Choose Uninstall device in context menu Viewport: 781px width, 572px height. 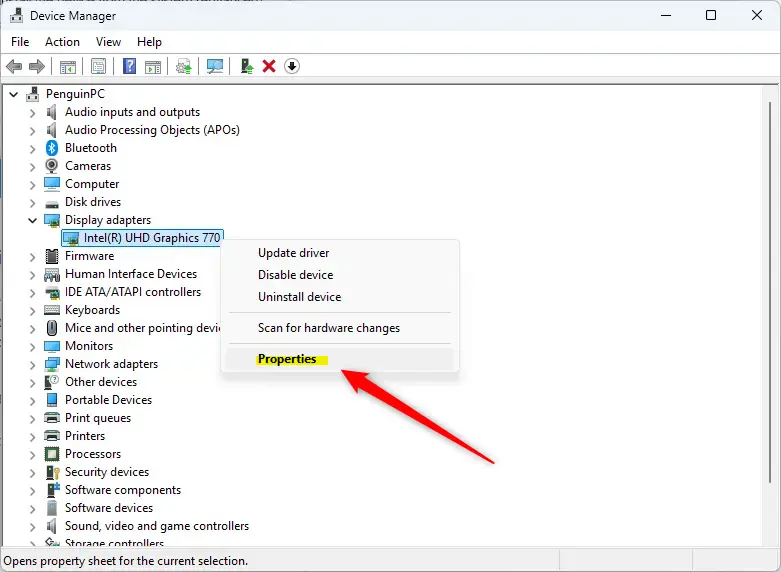tap(340, 297)
